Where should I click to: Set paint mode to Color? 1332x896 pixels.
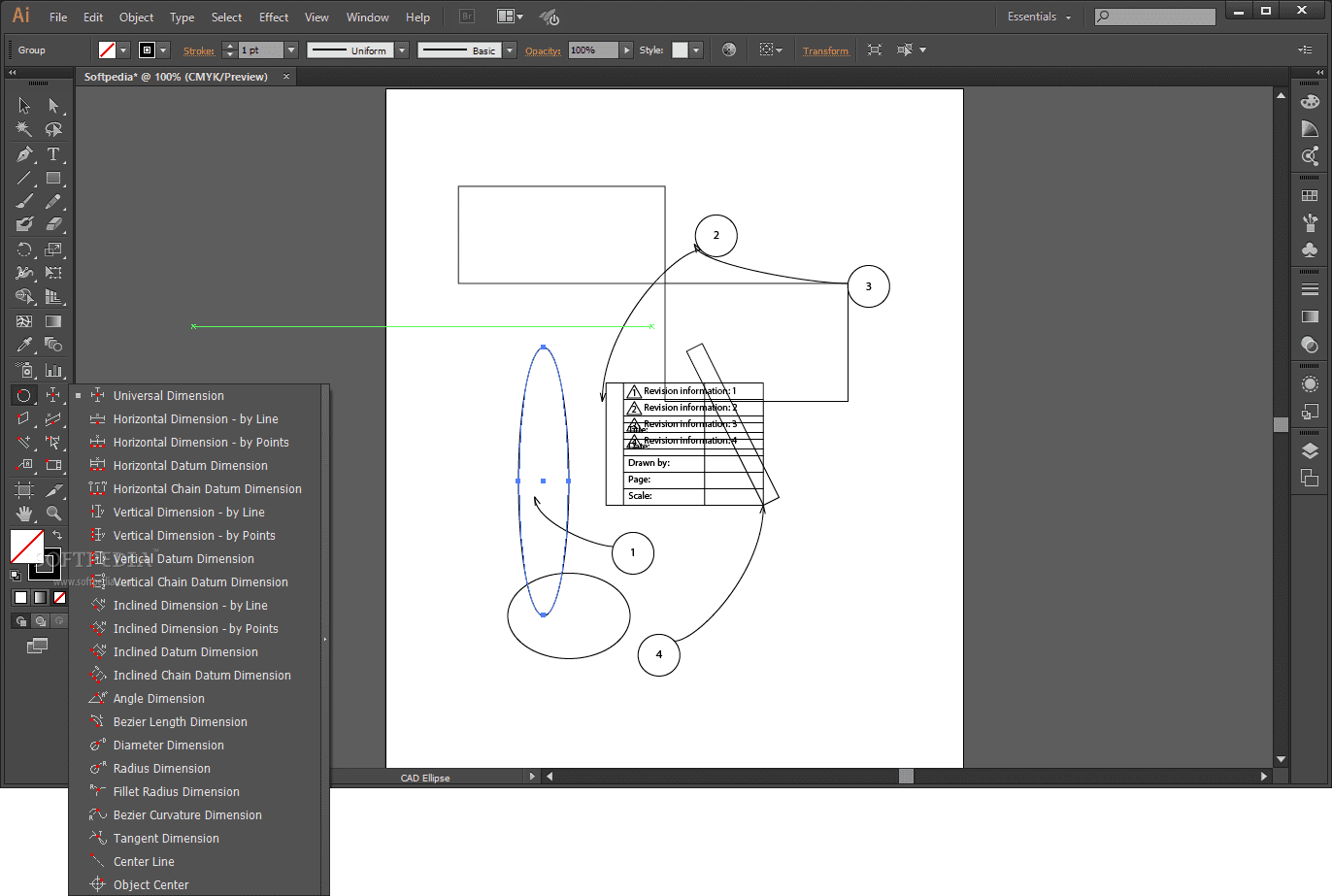click(20, 597)
